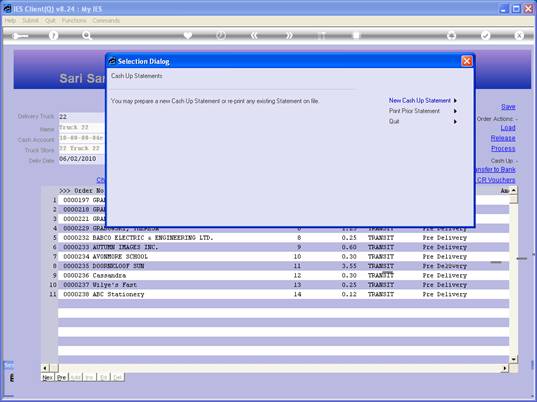Select Print Prior Statement option
The width and height of the screenshot is (537, 402).
(x=414, y=111)
